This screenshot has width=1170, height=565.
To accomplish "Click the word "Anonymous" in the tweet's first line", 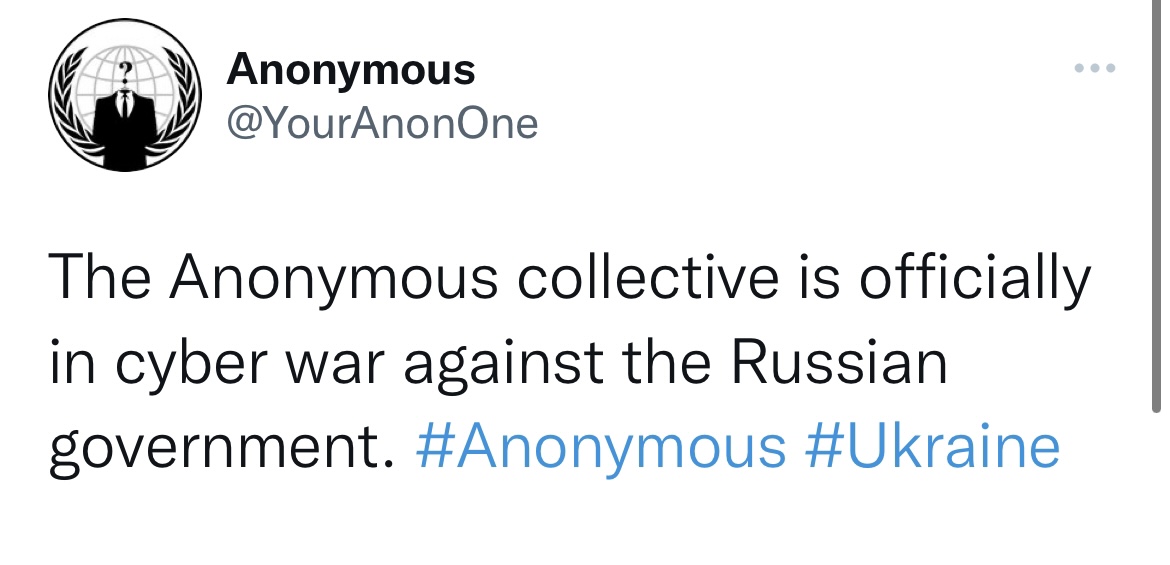I will [x=335, y=279].
